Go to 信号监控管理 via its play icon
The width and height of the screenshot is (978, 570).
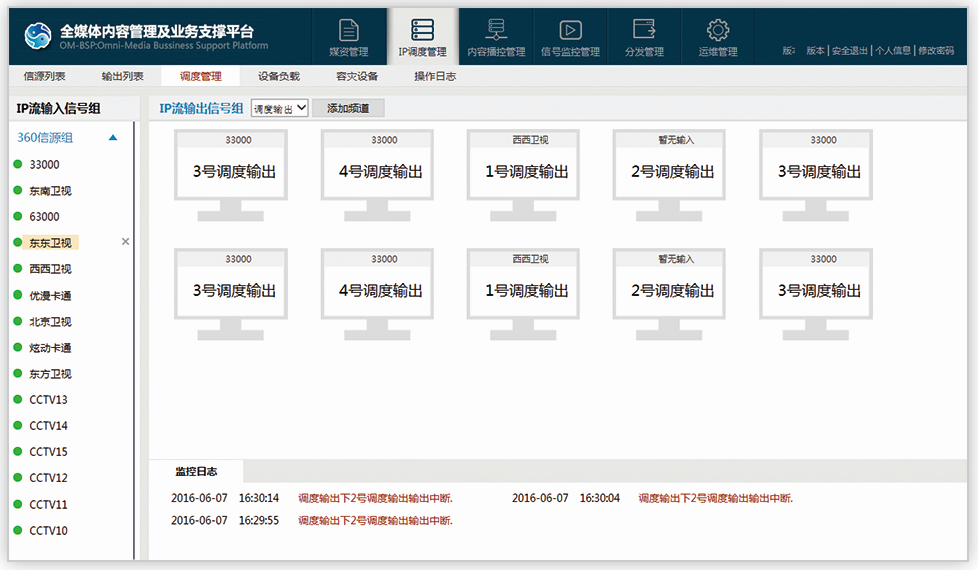click(x=570, y=30)
